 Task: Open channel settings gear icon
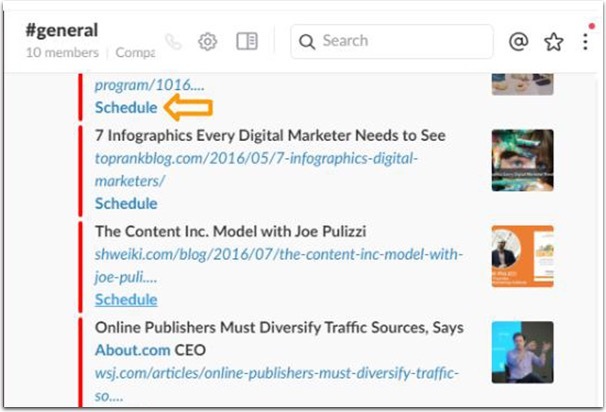208,42
